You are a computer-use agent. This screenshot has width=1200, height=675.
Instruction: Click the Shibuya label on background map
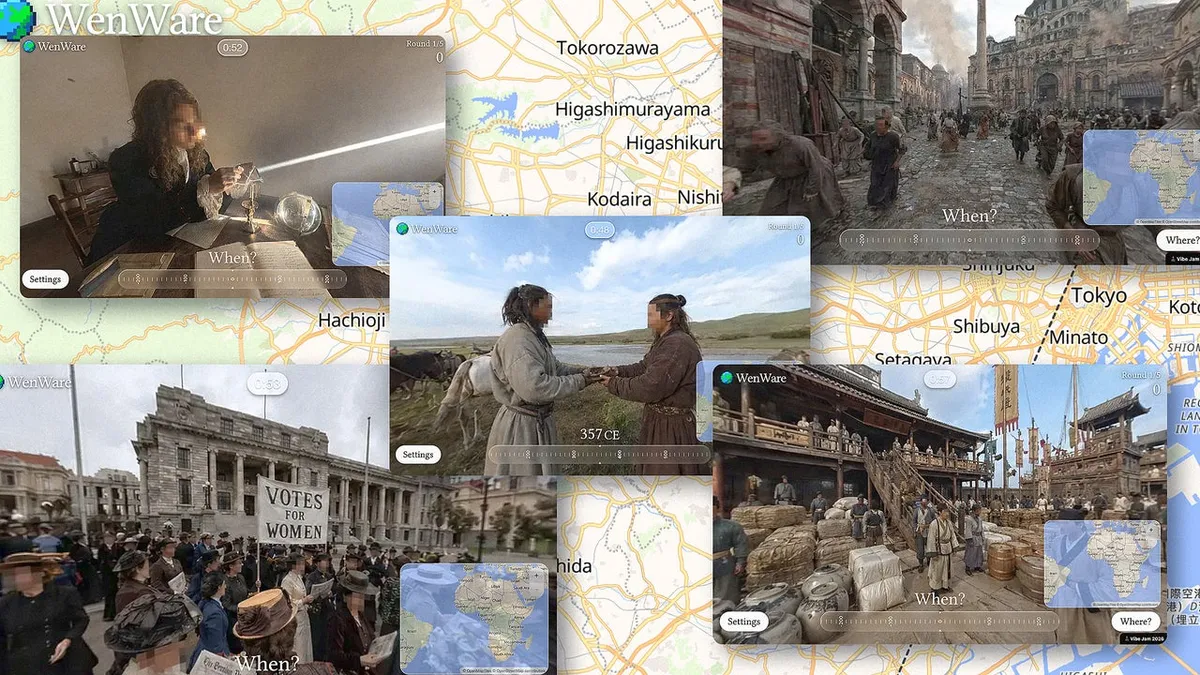986,326
